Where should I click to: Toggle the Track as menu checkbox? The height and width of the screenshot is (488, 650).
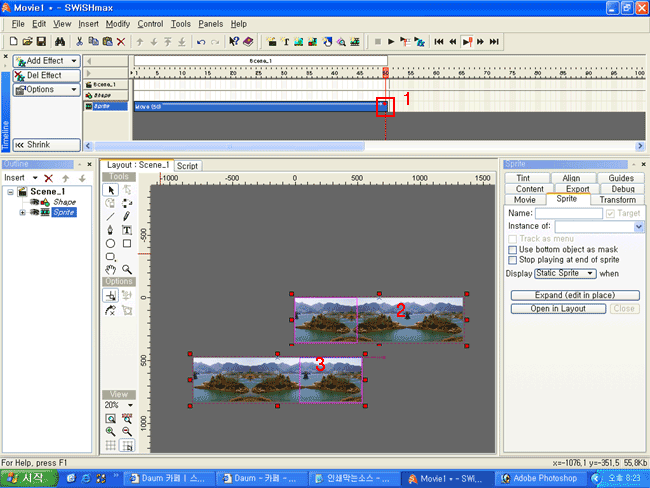coord(513,239)
